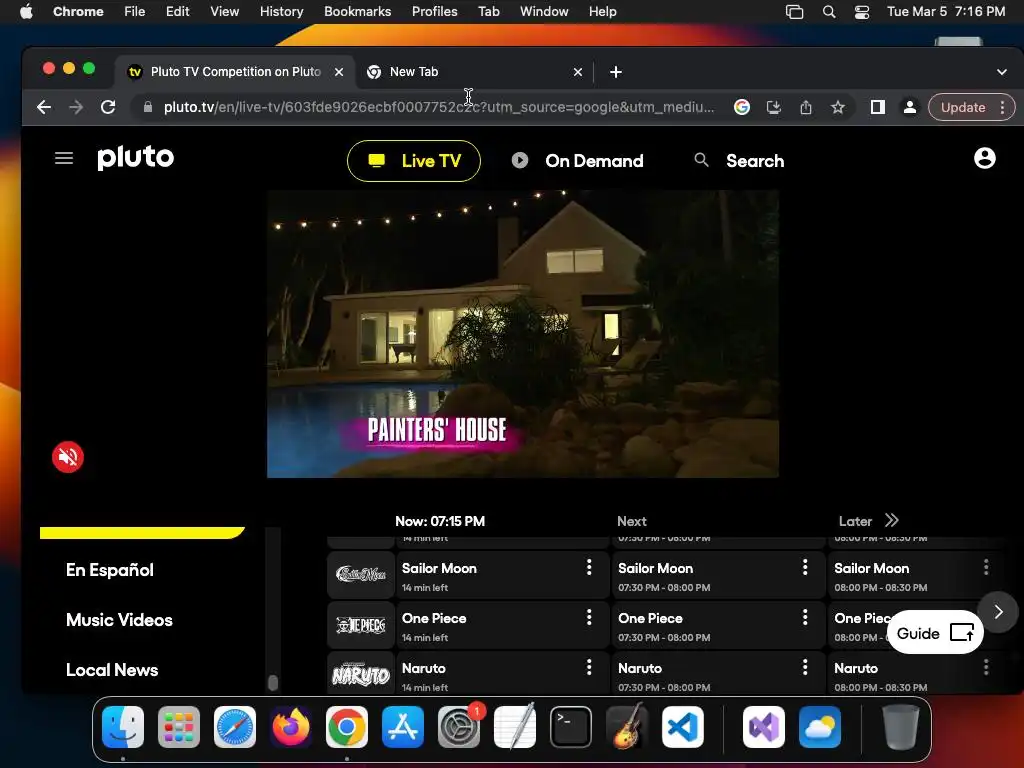The width and height of the screenshot is (1024, 768).
Task: Select the Live TV button
Action: click(414, 161)
